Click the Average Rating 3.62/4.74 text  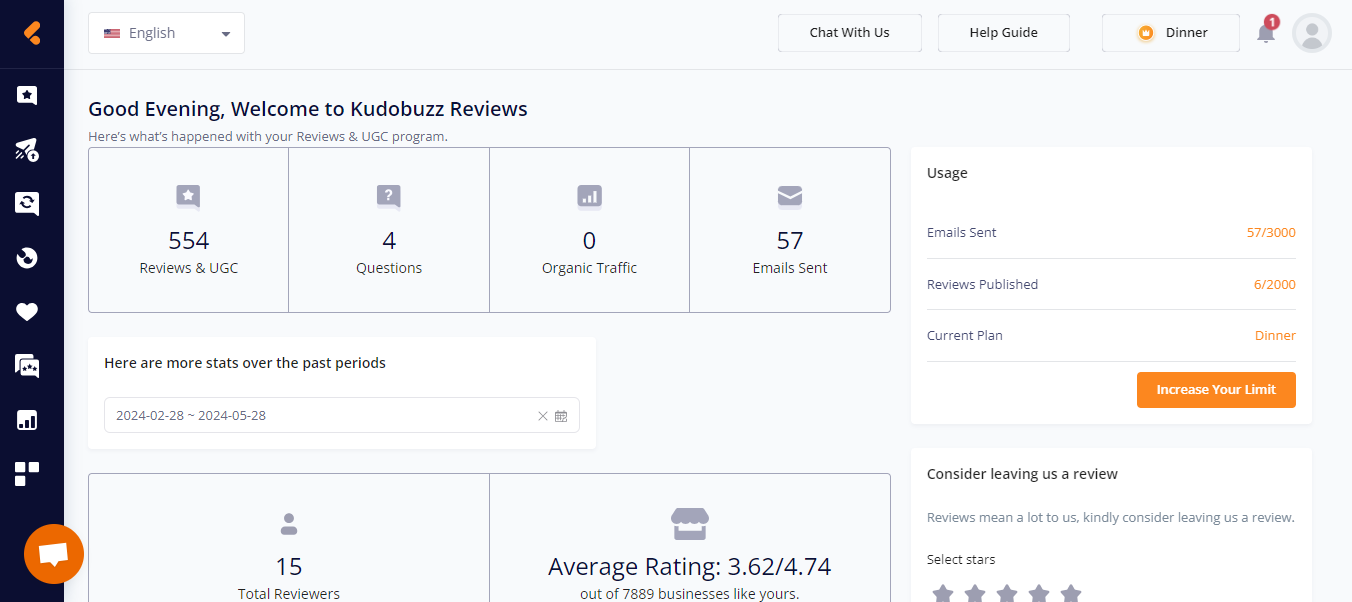(690, 567)
